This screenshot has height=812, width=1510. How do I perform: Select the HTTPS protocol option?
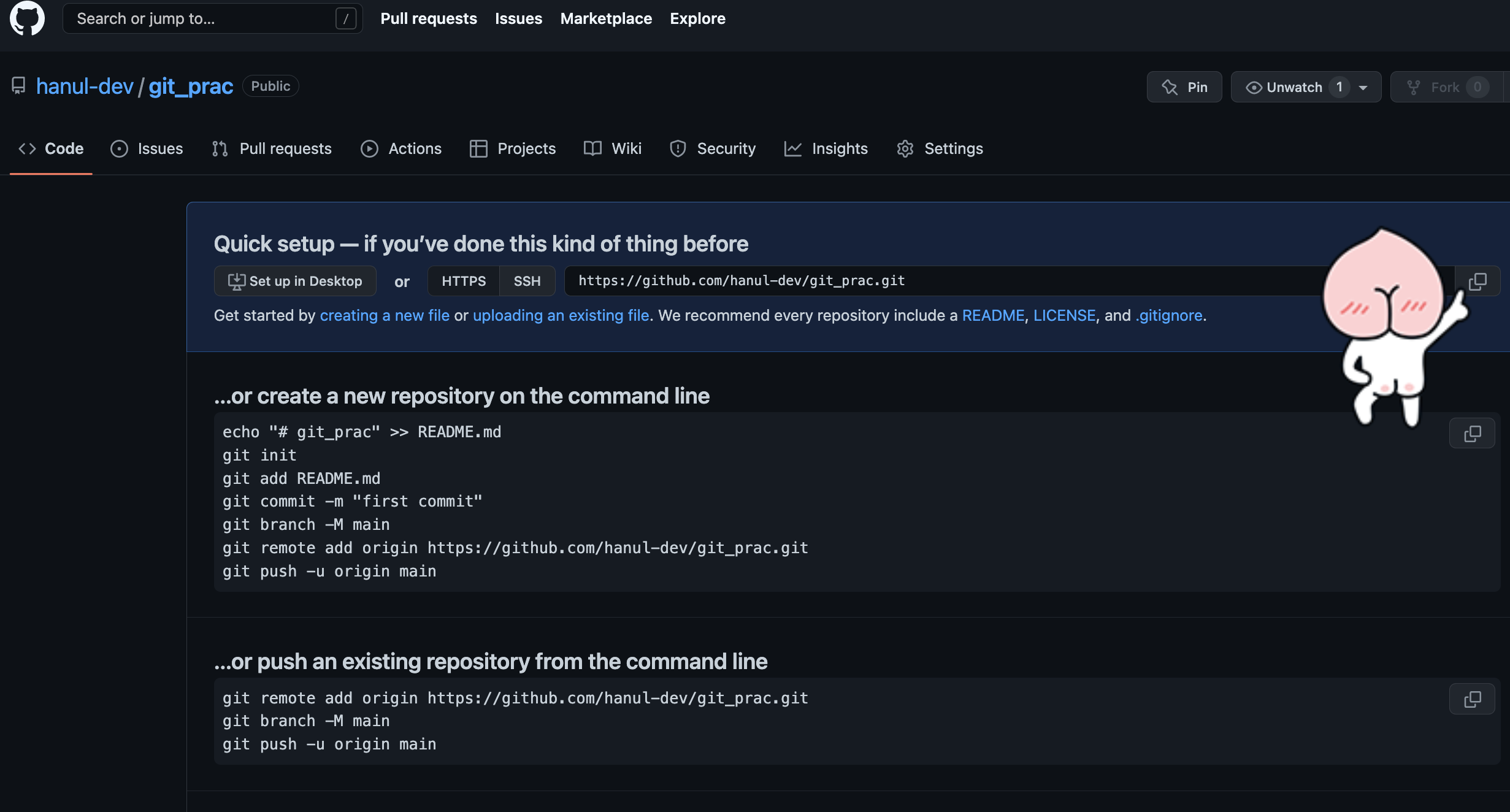[x=464, y=281]
